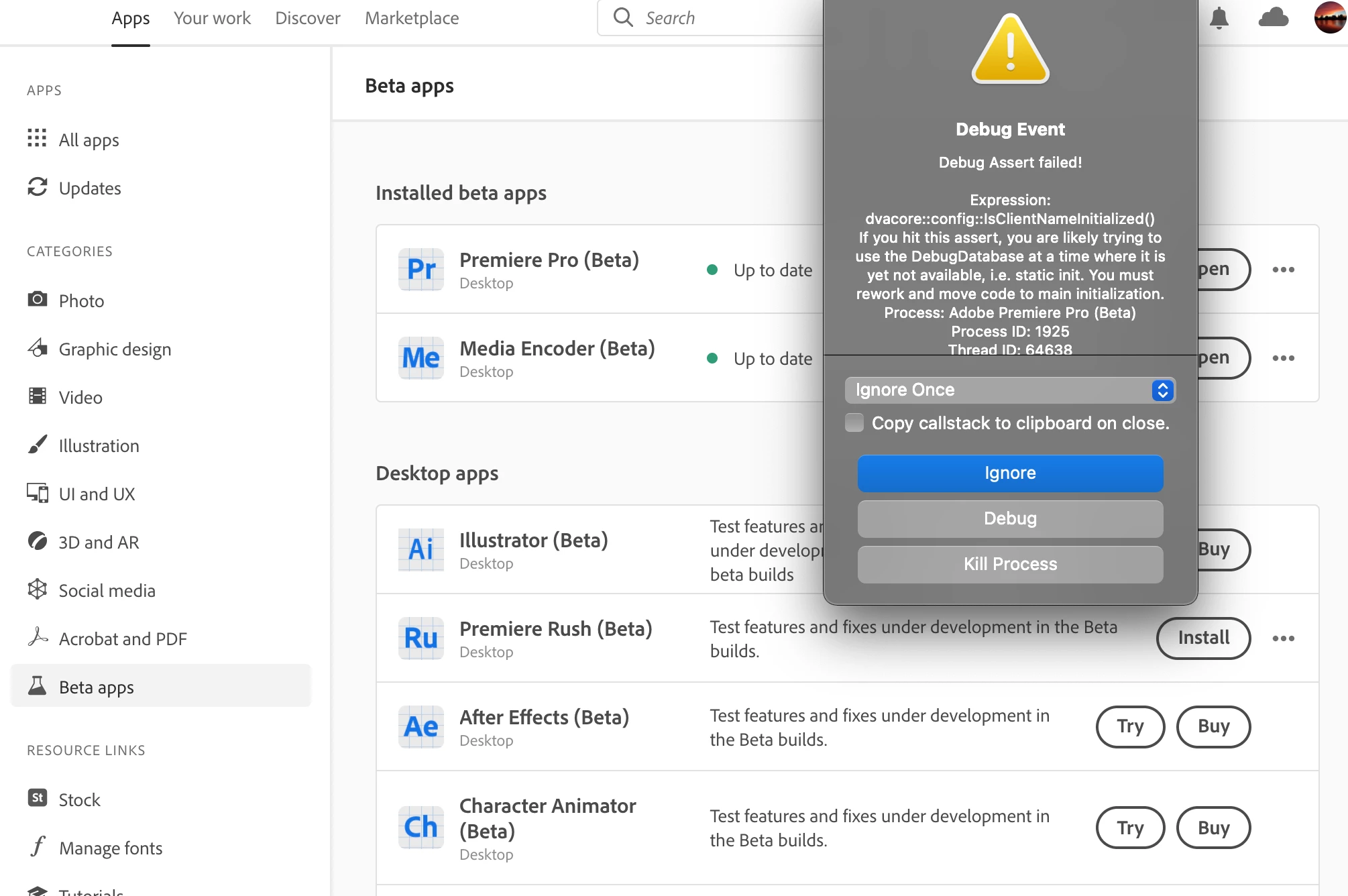Open the Updates section in sidebar

pos(90,188)
